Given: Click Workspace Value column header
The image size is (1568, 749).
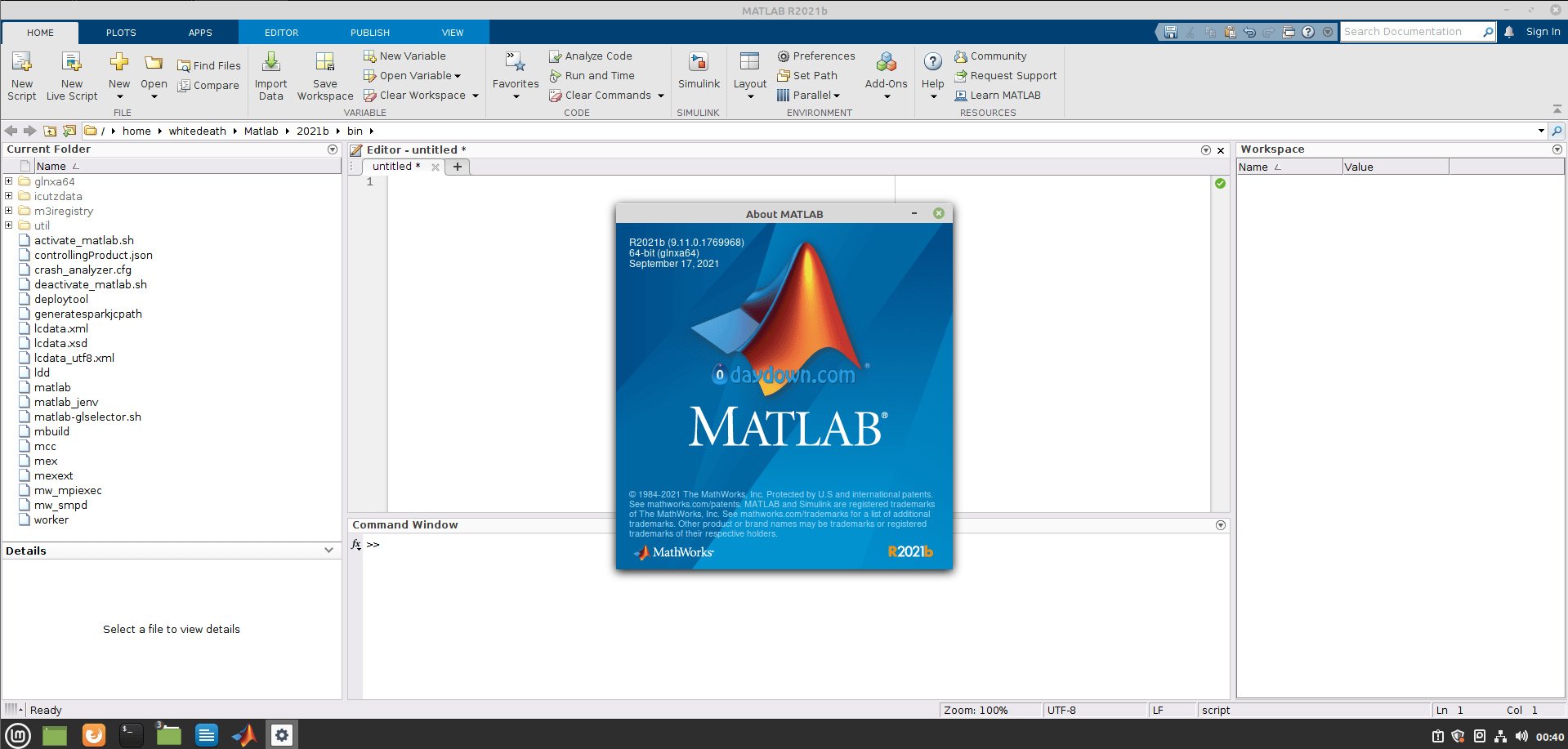Looking at the screenshot, I should pyautogui.click(x=1396, y=167).
